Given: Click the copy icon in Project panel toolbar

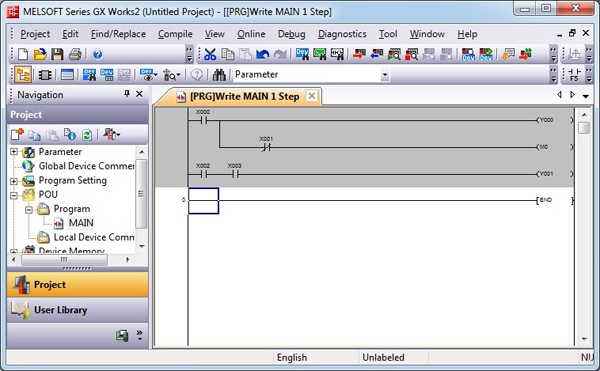Looking at the screenshot, I should point(34,135).
